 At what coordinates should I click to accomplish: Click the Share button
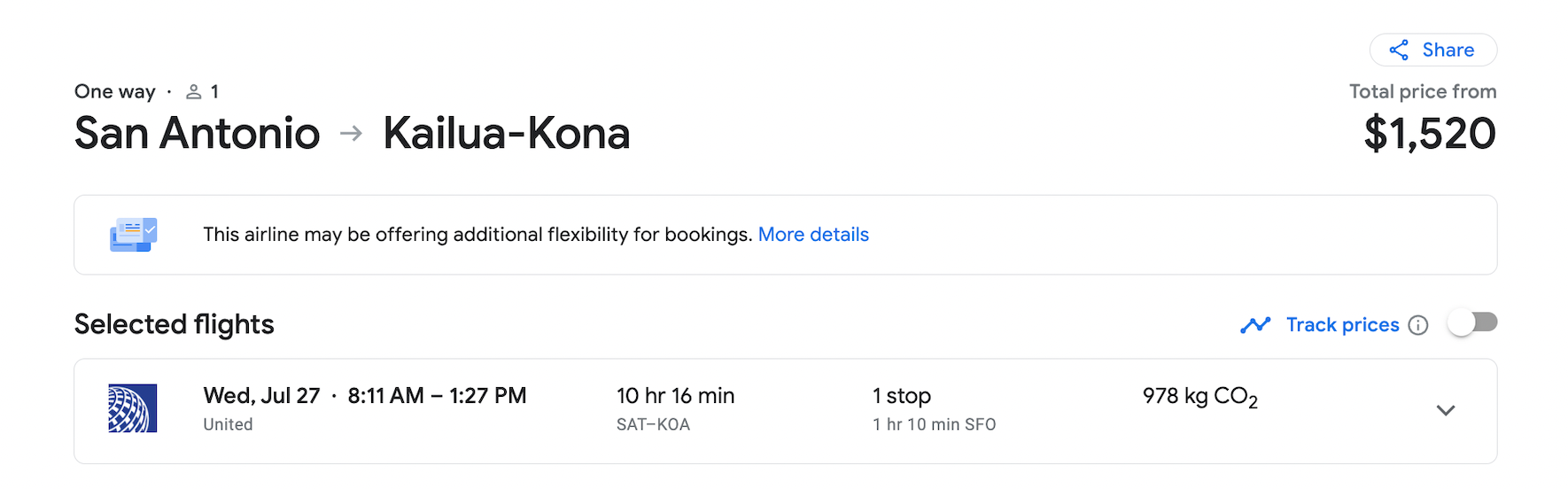[1432, 50]
